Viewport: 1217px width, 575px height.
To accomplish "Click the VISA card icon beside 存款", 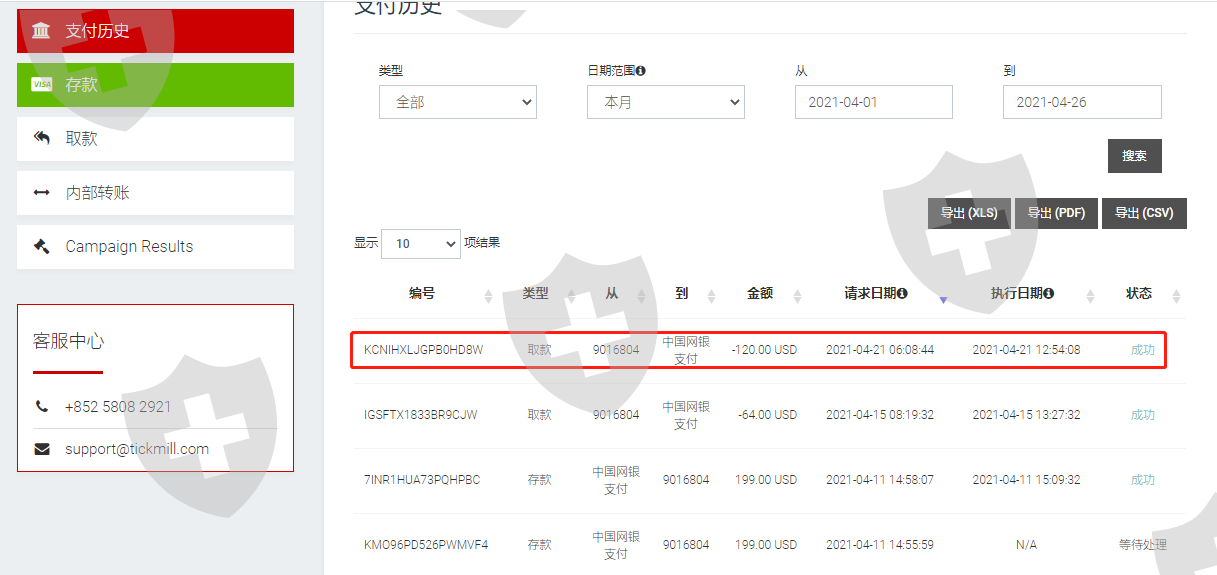I will pyautogui.click(x=42, y=85).
